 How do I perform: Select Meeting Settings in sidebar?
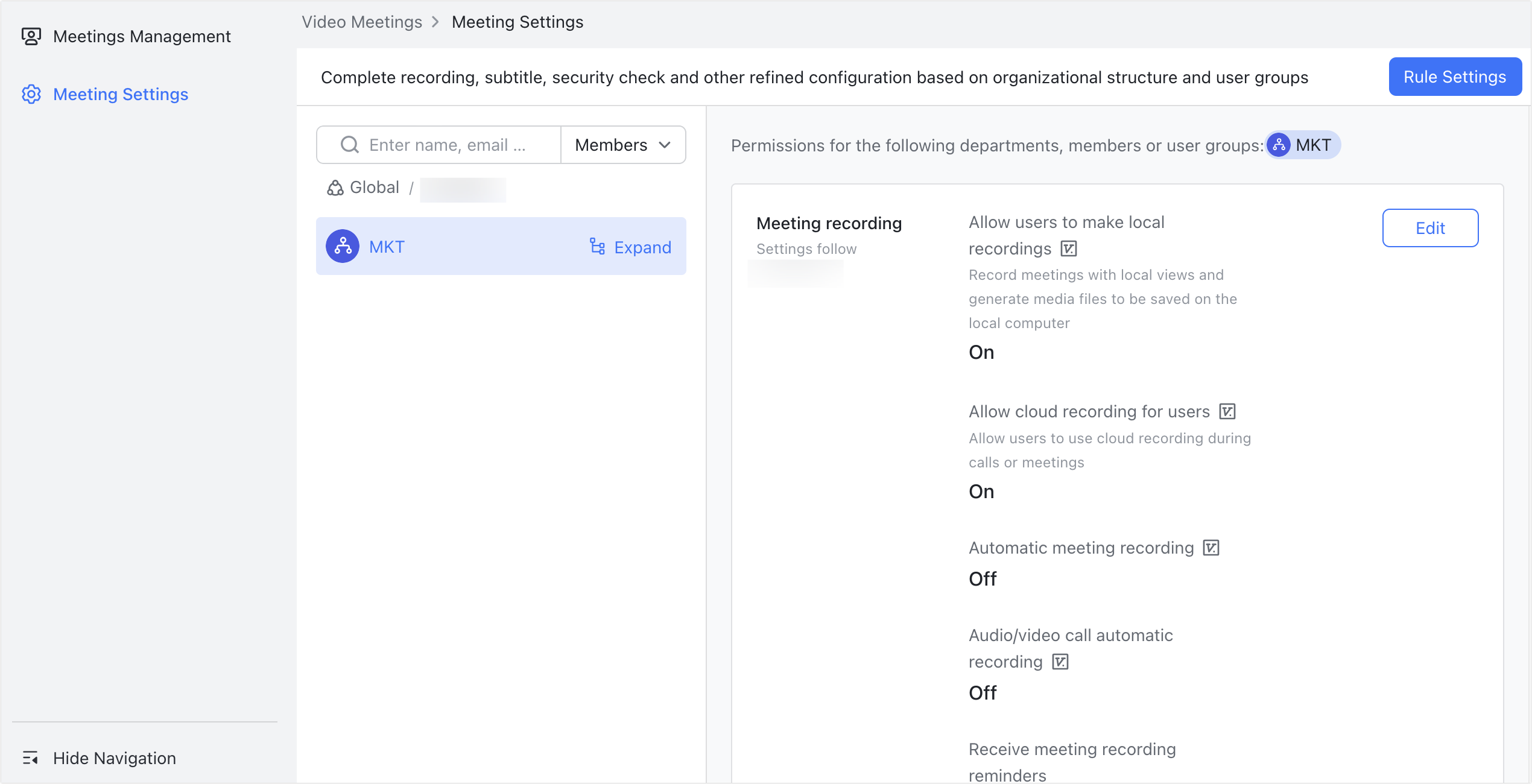[x=106, y=94]
